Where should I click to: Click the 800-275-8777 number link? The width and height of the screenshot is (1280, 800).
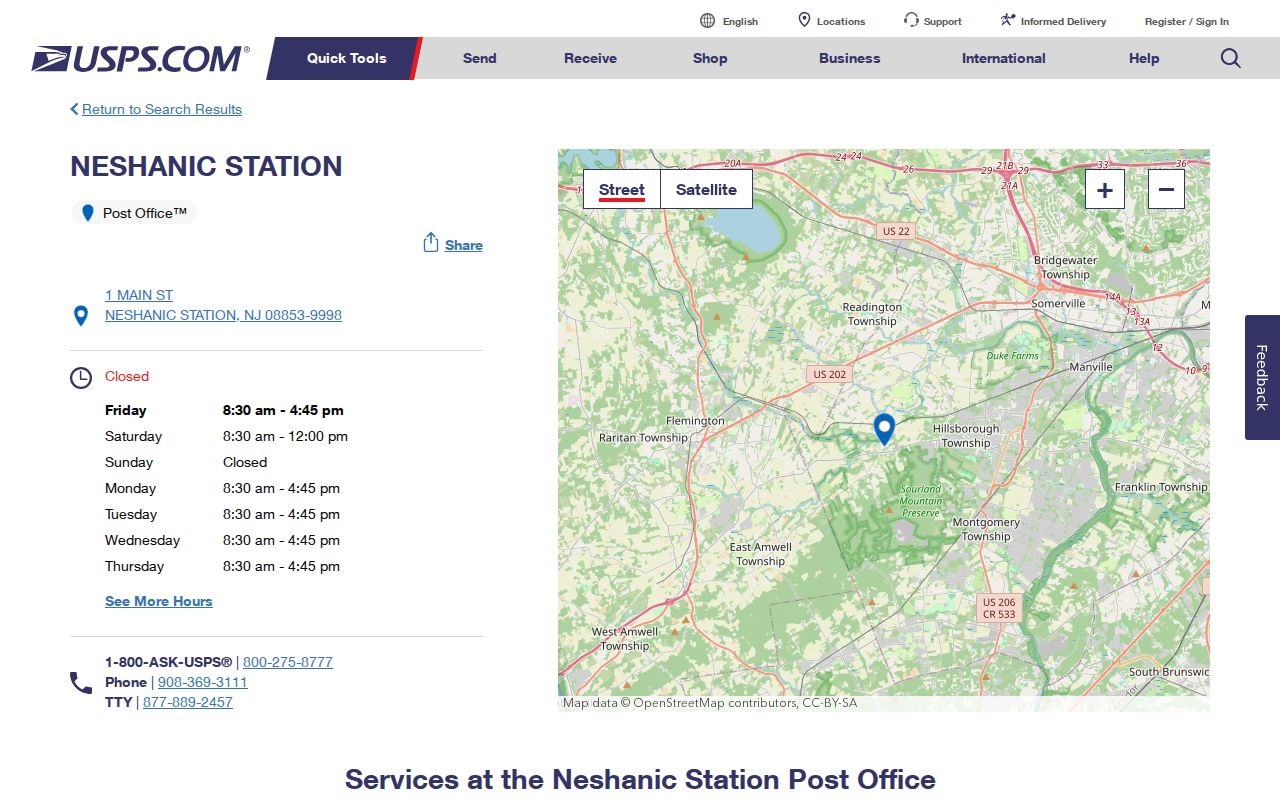[x=288, y=662]
